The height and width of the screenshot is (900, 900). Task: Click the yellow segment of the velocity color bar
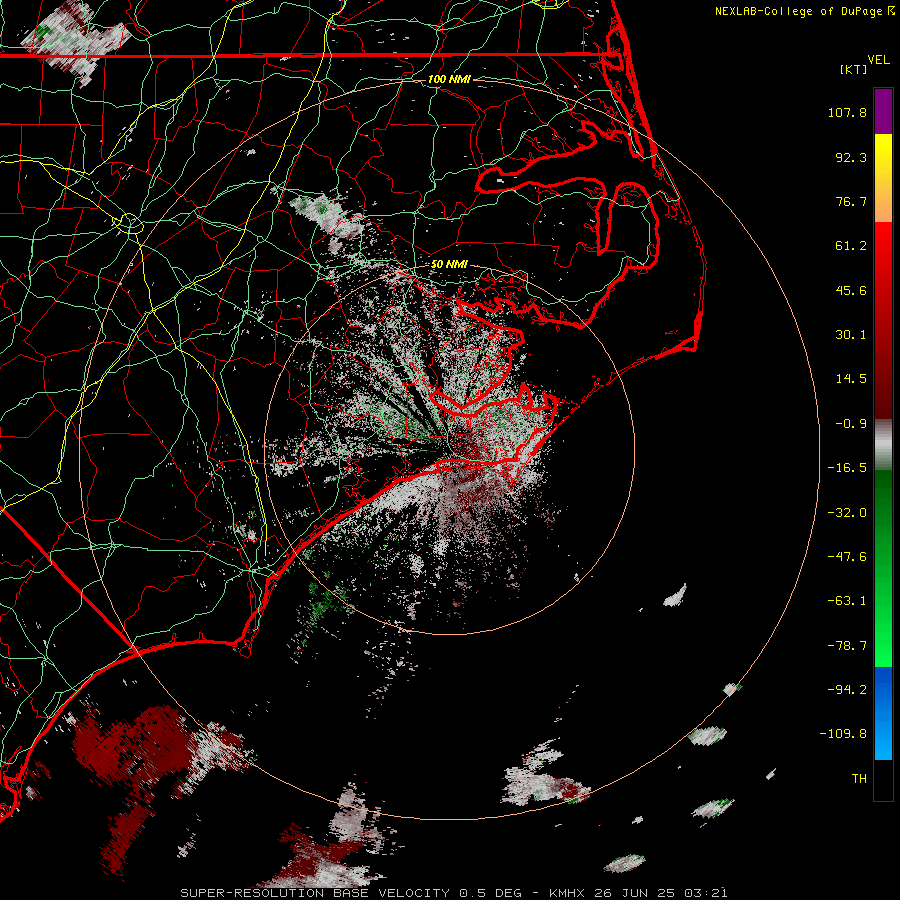pos(883,178)
